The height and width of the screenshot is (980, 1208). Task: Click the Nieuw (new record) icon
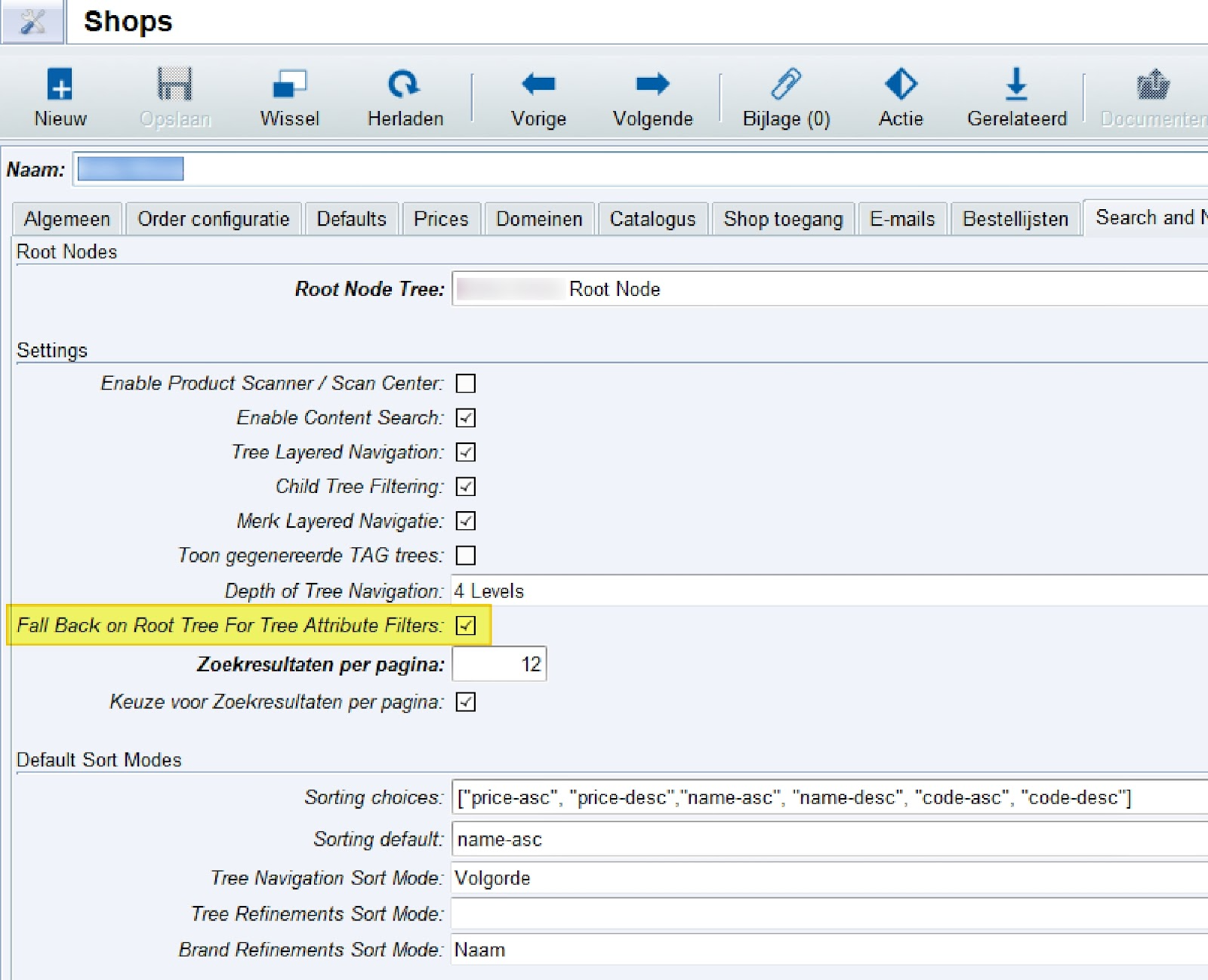(x=60, y=85)
